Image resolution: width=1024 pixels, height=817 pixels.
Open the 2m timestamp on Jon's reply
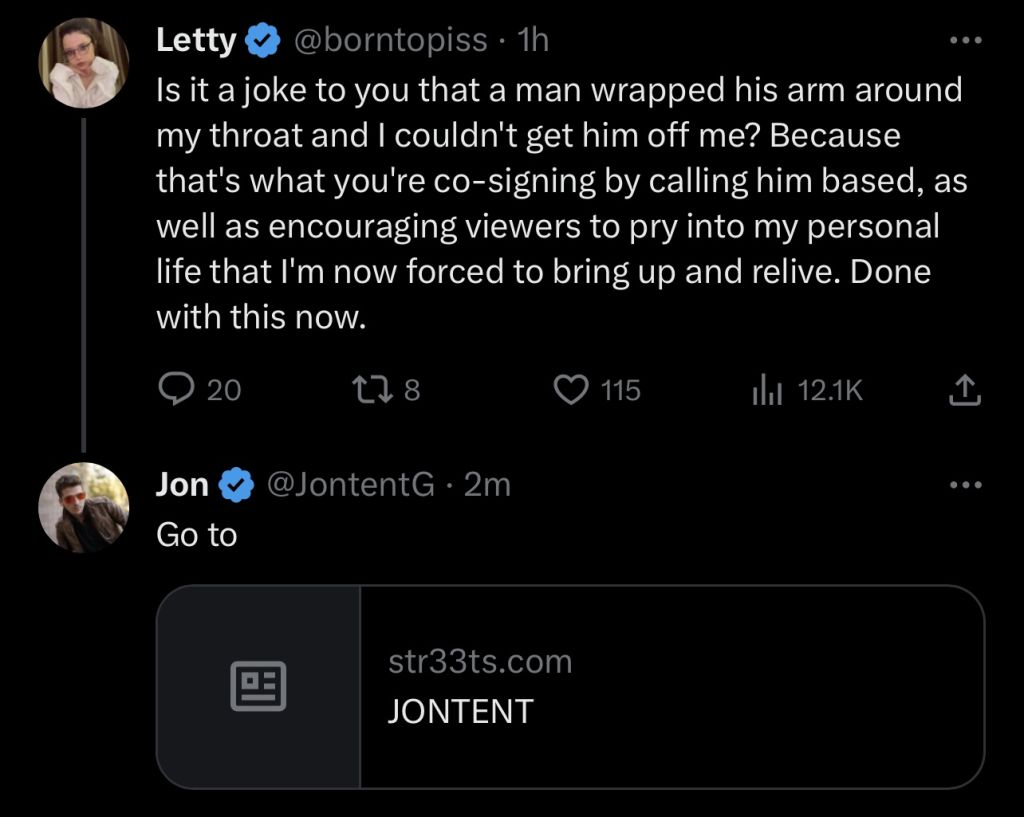tap(488, 485)
